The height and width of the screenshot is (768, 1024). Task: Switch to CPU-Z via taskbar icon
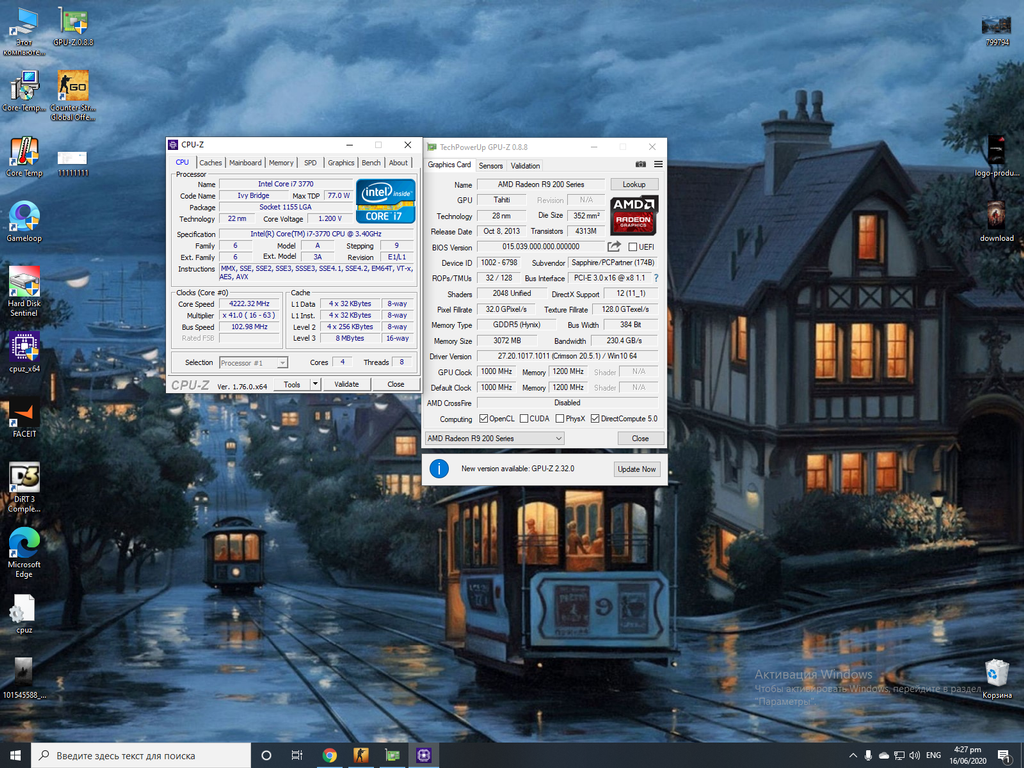click(x=423, y=755)
